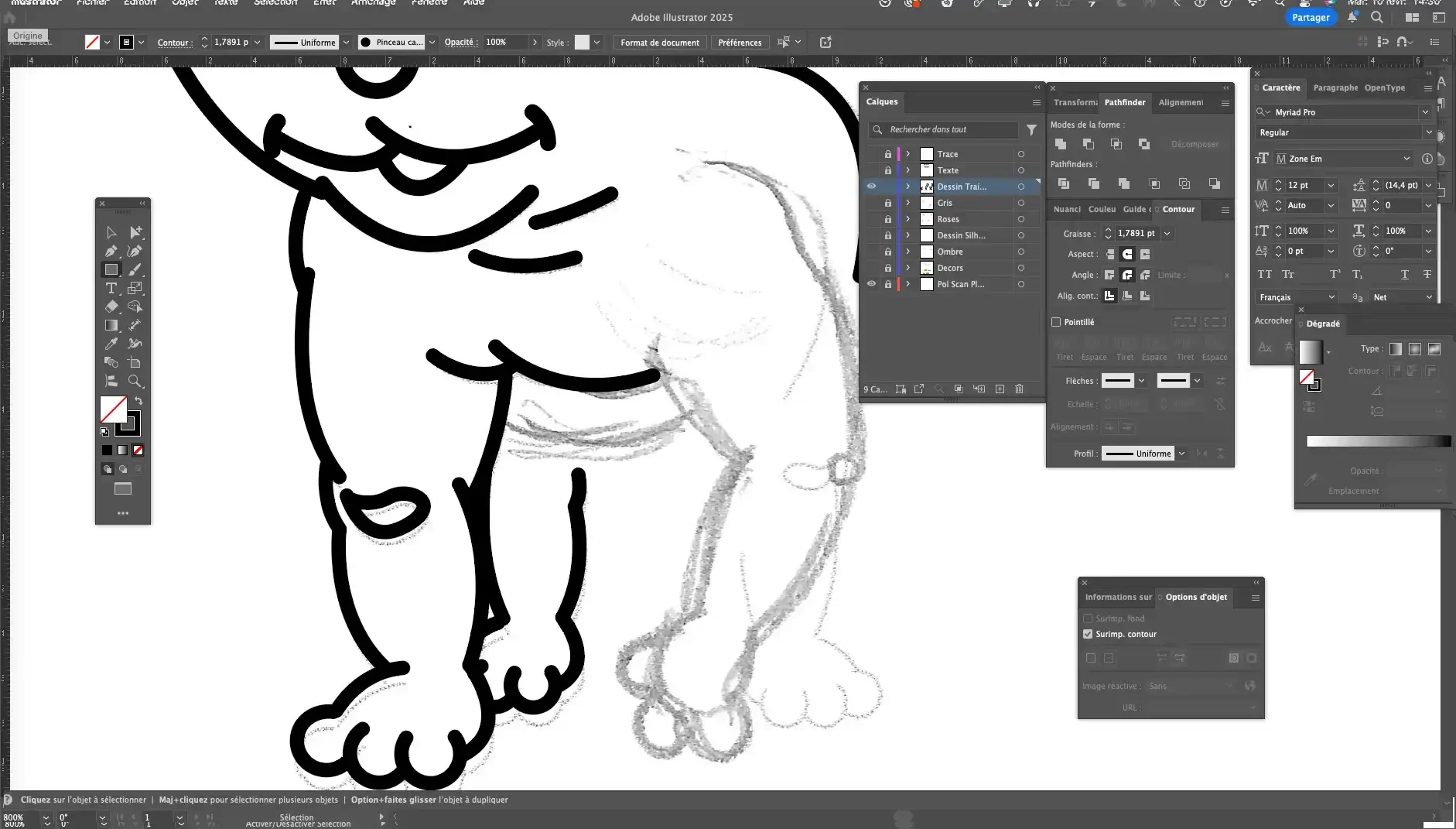Select the Eraser tool
Image resolution: width=1456 pixels, height=829 pixels.
tap(111, 307)
